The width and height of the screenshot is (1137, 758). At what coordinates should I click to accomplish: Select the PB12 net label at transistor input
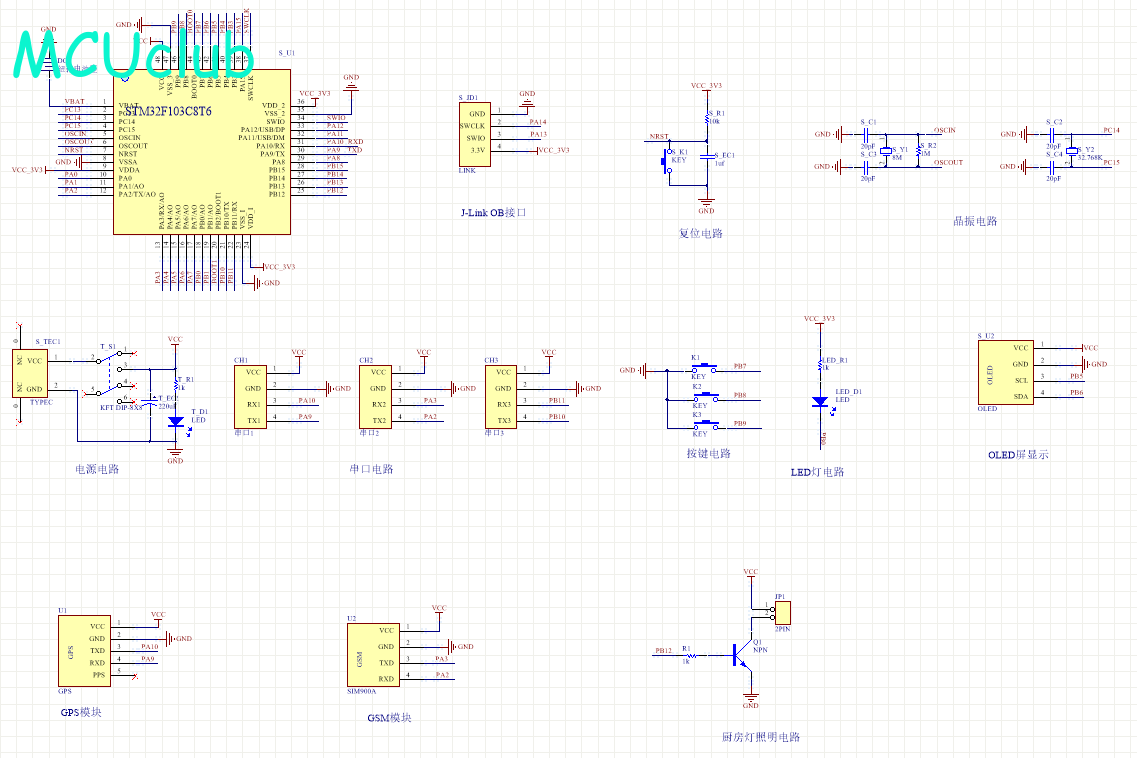coord(663,651)
